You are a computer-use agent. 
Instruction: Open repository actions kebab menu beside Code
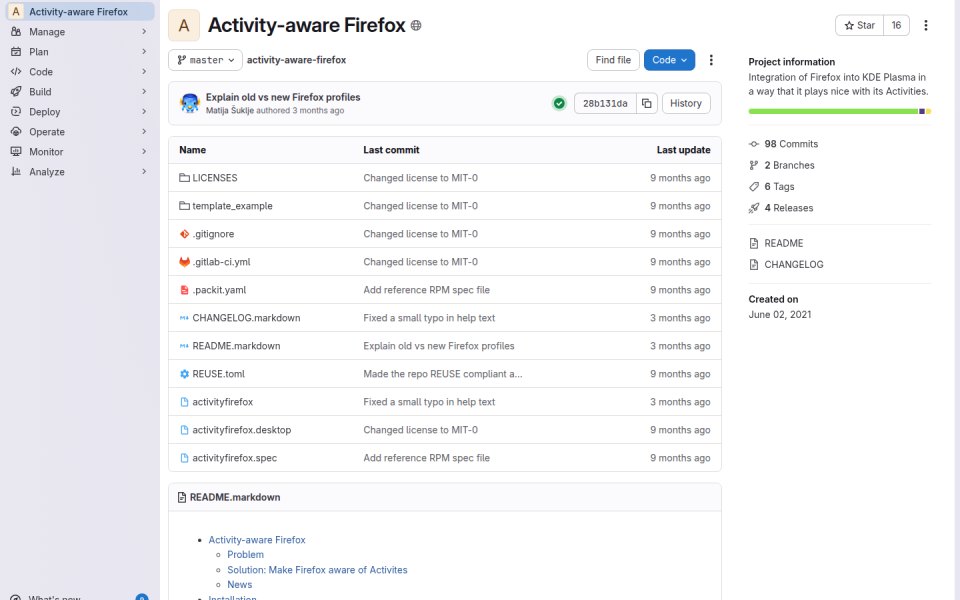[711, 60]
